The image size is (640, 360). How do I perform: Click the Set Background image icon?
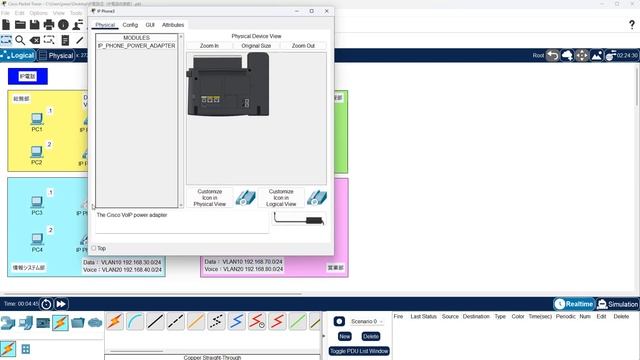tap(596, 55)
